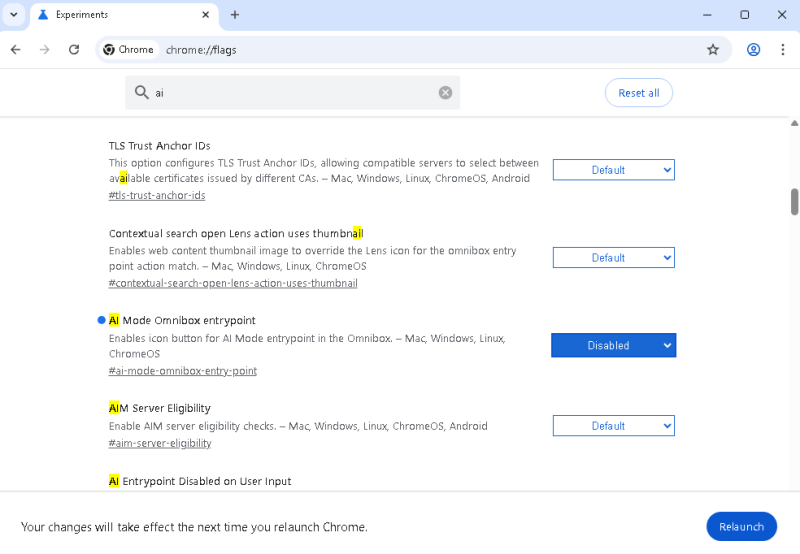Viewport: 800px width, 554px height.
Task: Open the AI Mode Omnibox entrypoint dropdown
Action: [x=614, y=345]
